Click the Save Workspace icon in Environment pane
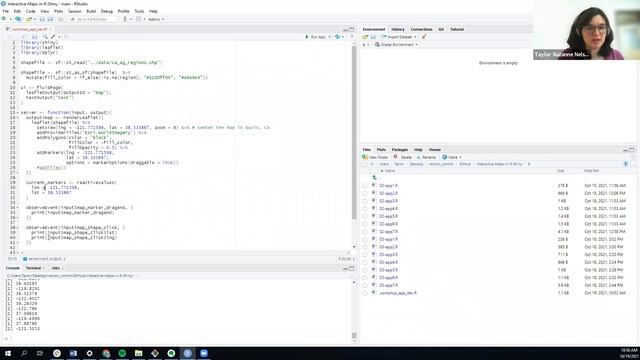 (x=373, y=37)
